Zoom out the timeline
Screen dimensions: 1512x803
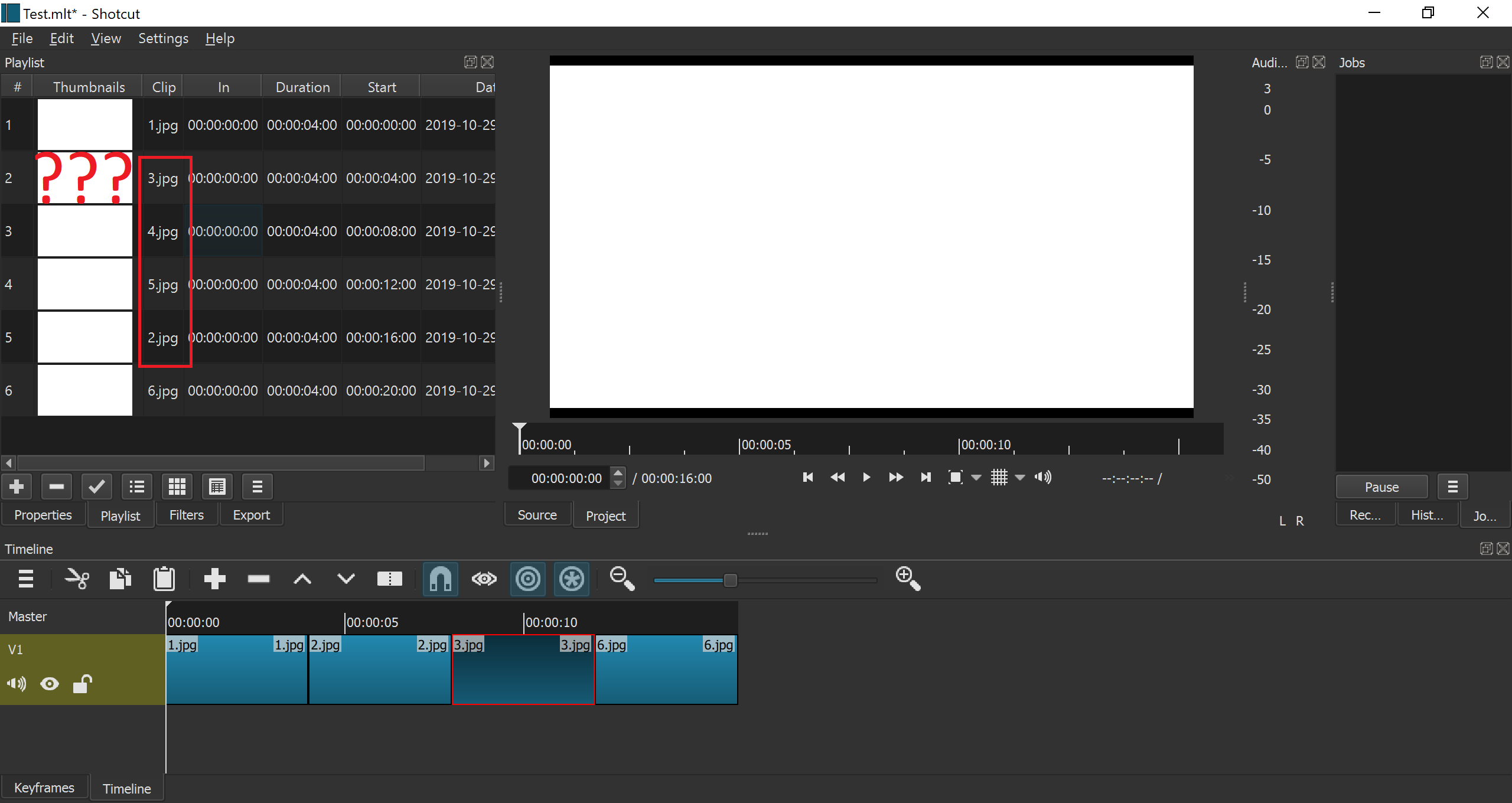[x=622, y=579]
